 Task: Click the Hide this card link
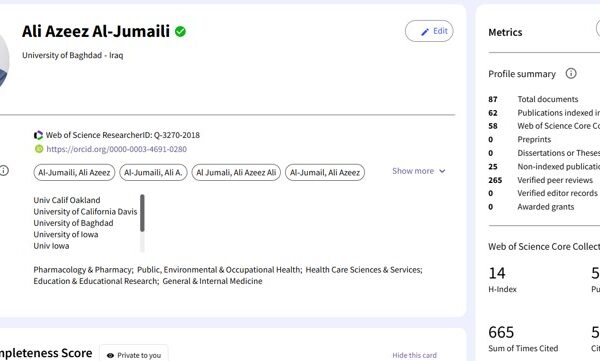pyautogui.click(x=414, y=355)
